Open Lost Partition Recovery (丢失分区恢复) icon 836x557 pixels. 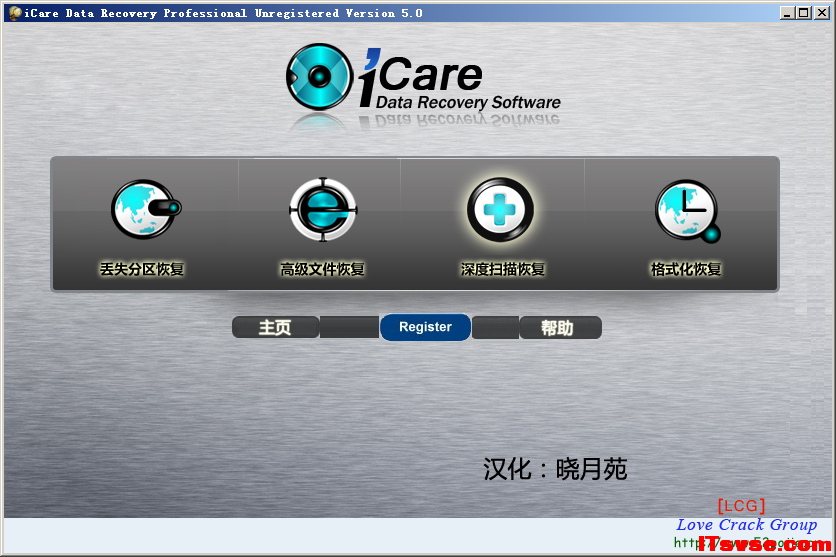pos(146,209)
